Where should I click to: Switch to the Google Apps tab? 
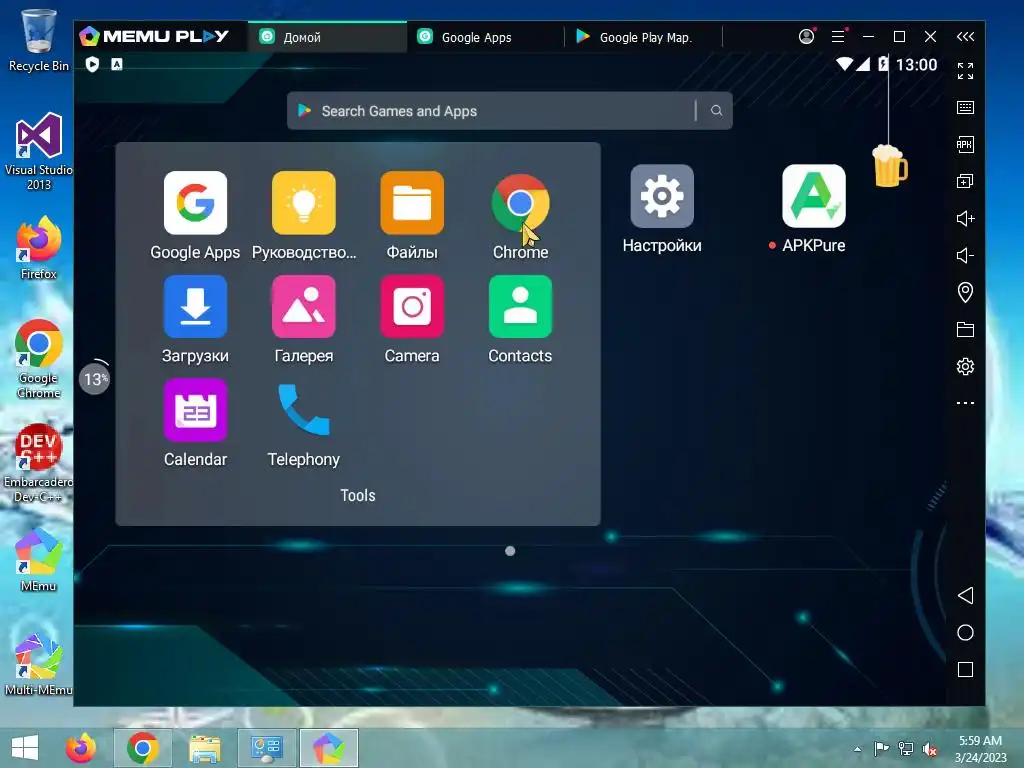point(485,37)
